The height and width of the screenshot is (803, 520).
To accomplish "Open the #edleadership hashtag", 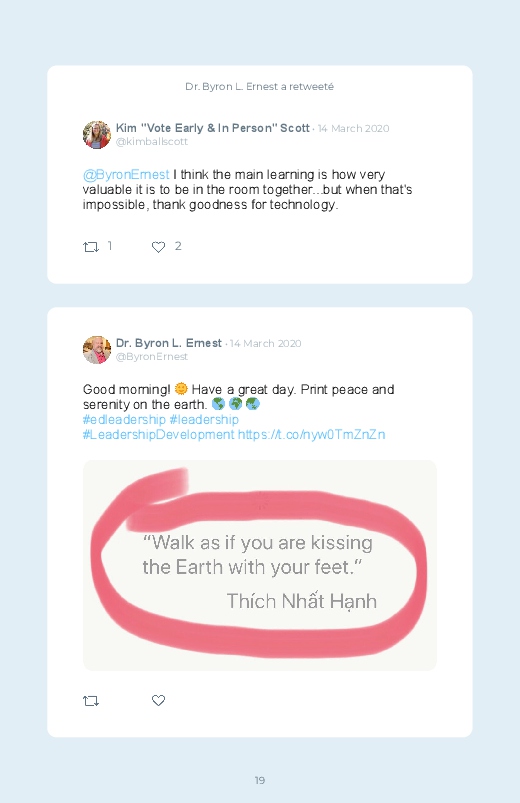I will point(124,419).
